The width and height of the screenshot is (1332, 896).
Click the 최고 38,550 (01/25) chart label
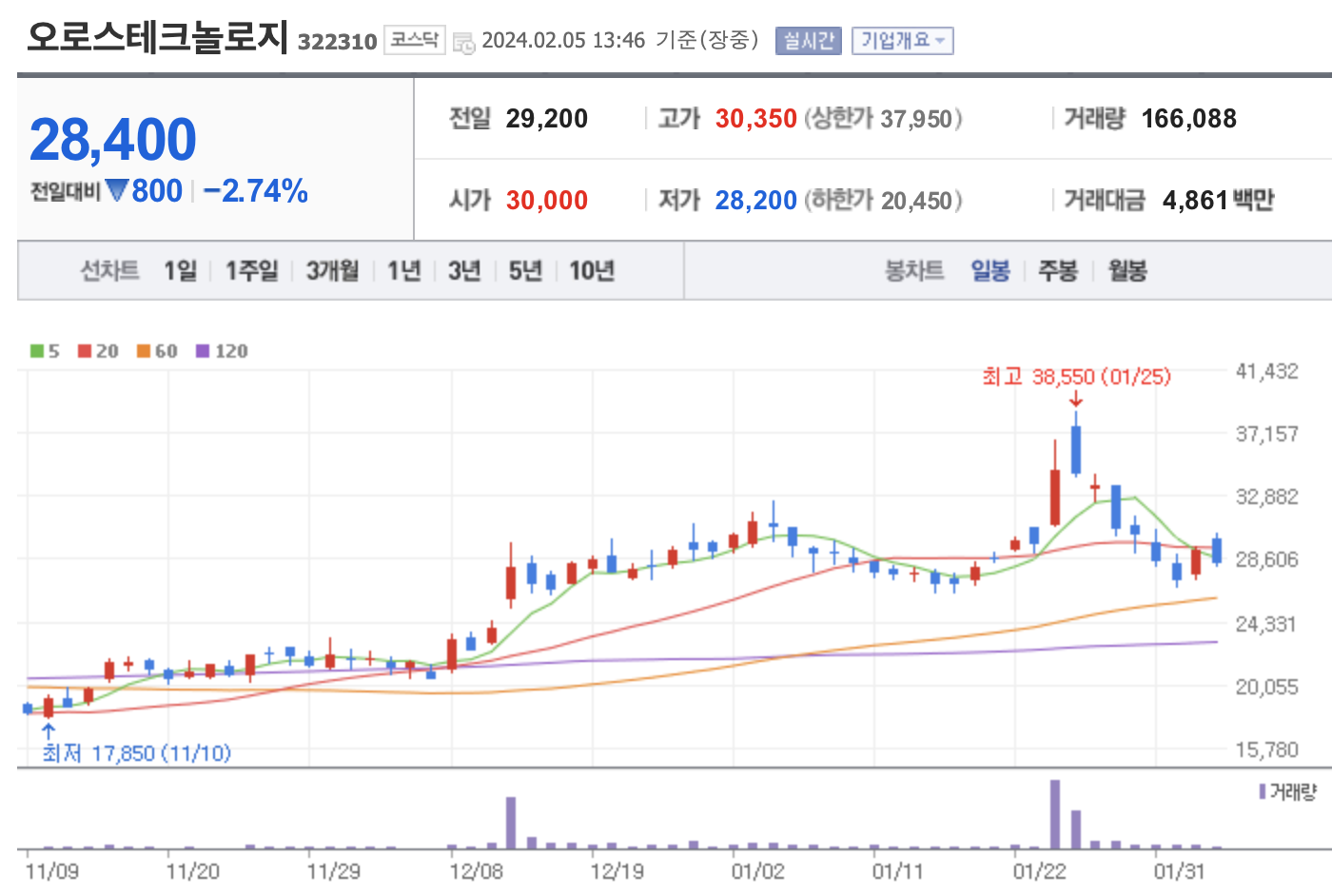click(1077, 377)
